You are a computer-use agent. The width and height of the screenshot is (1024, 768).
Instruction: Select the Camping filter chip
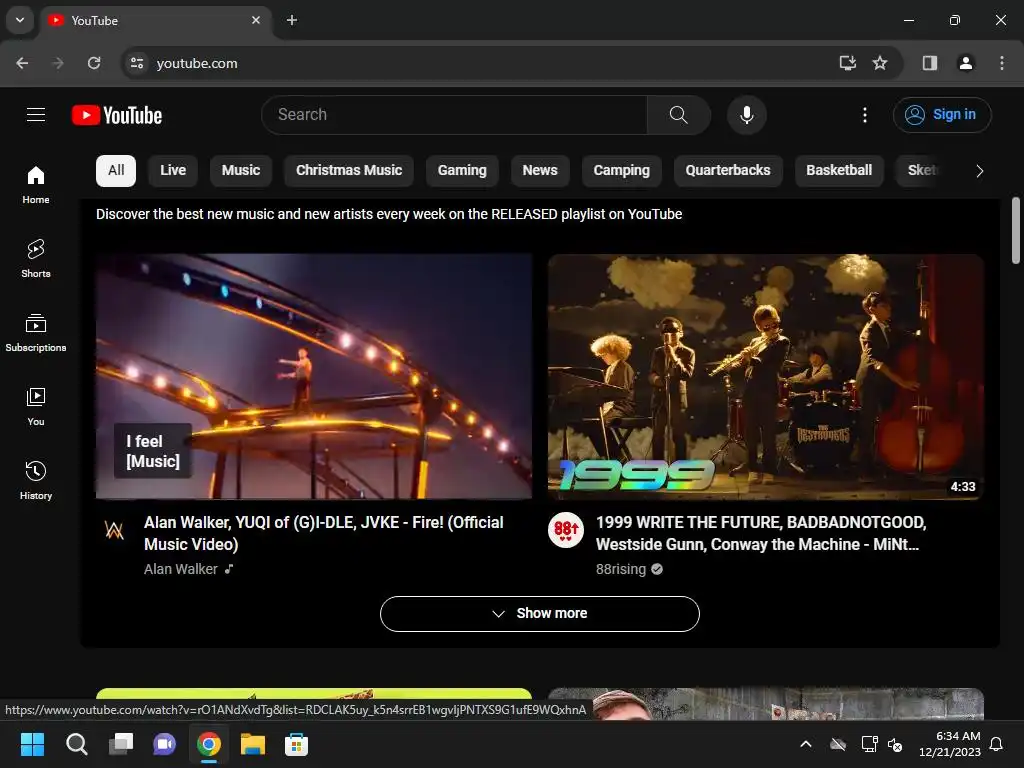point(622,170)
